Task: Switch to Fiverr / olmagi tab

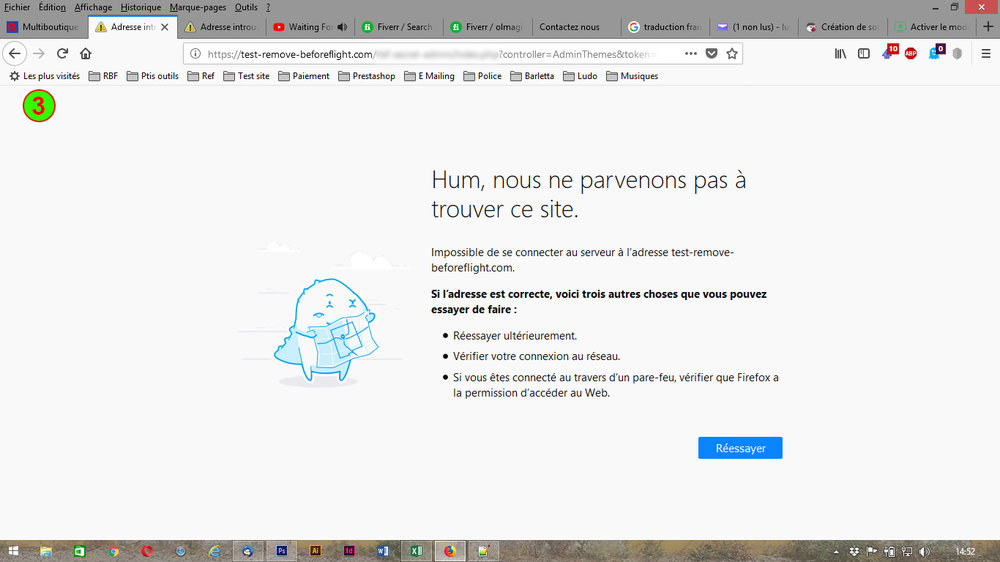Action: pyautogui.click(x=486, y=27)
